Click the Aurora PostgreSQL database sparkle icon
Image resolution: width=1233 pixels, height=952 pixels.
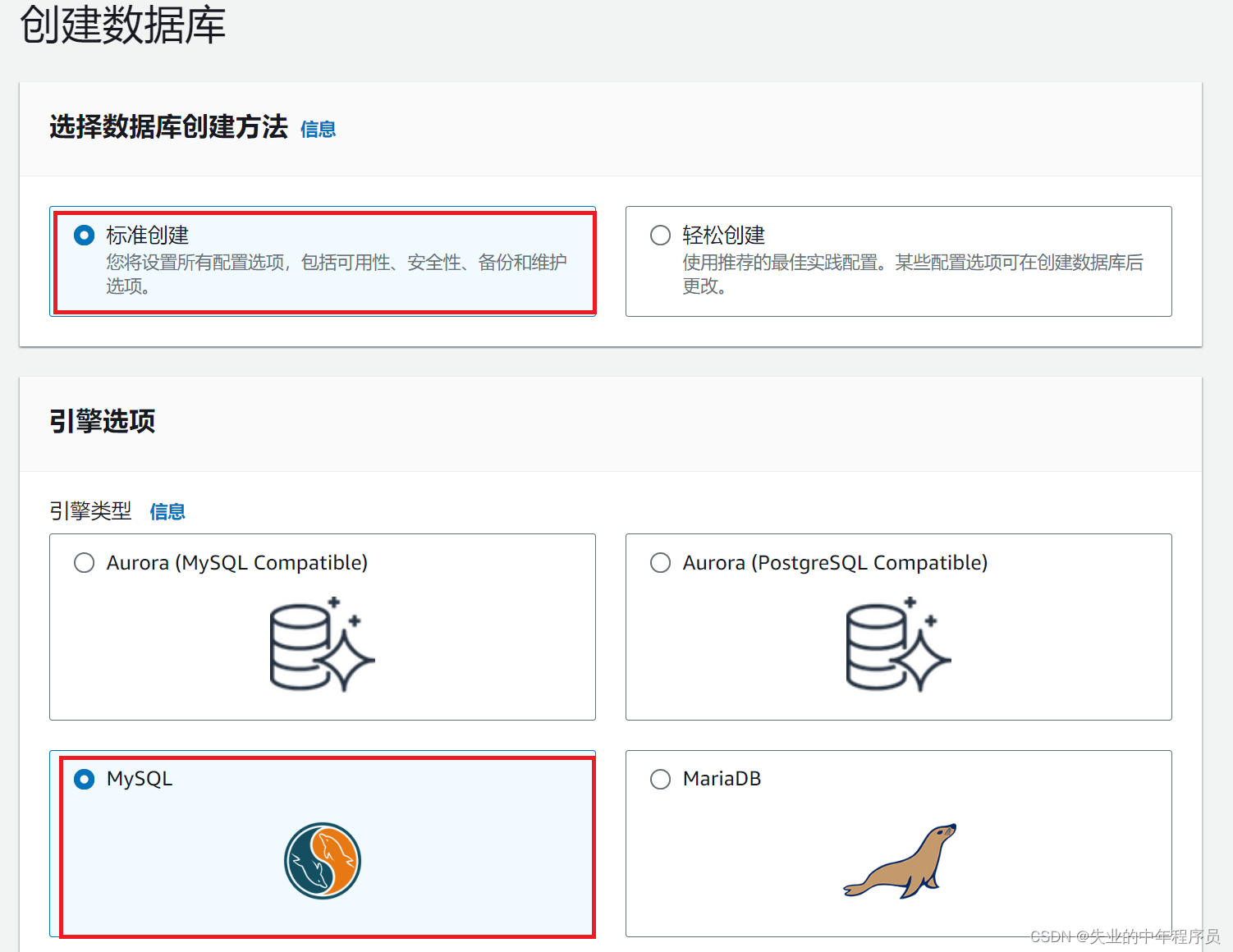[x=898, y=644]
